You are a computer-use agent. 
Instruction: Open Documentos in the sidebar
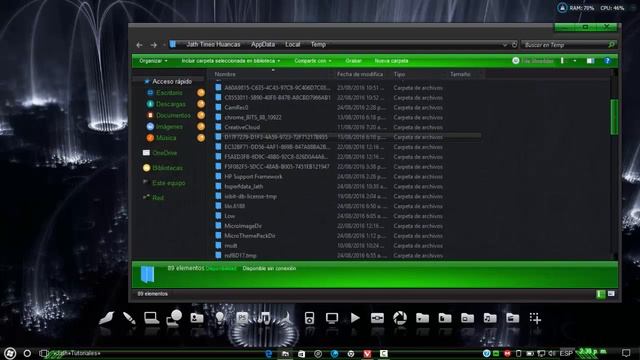tap(173, 116)
